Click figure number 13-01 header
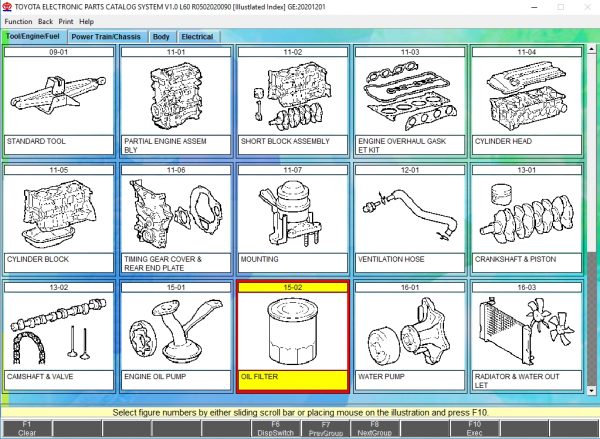 coord(527,170)
